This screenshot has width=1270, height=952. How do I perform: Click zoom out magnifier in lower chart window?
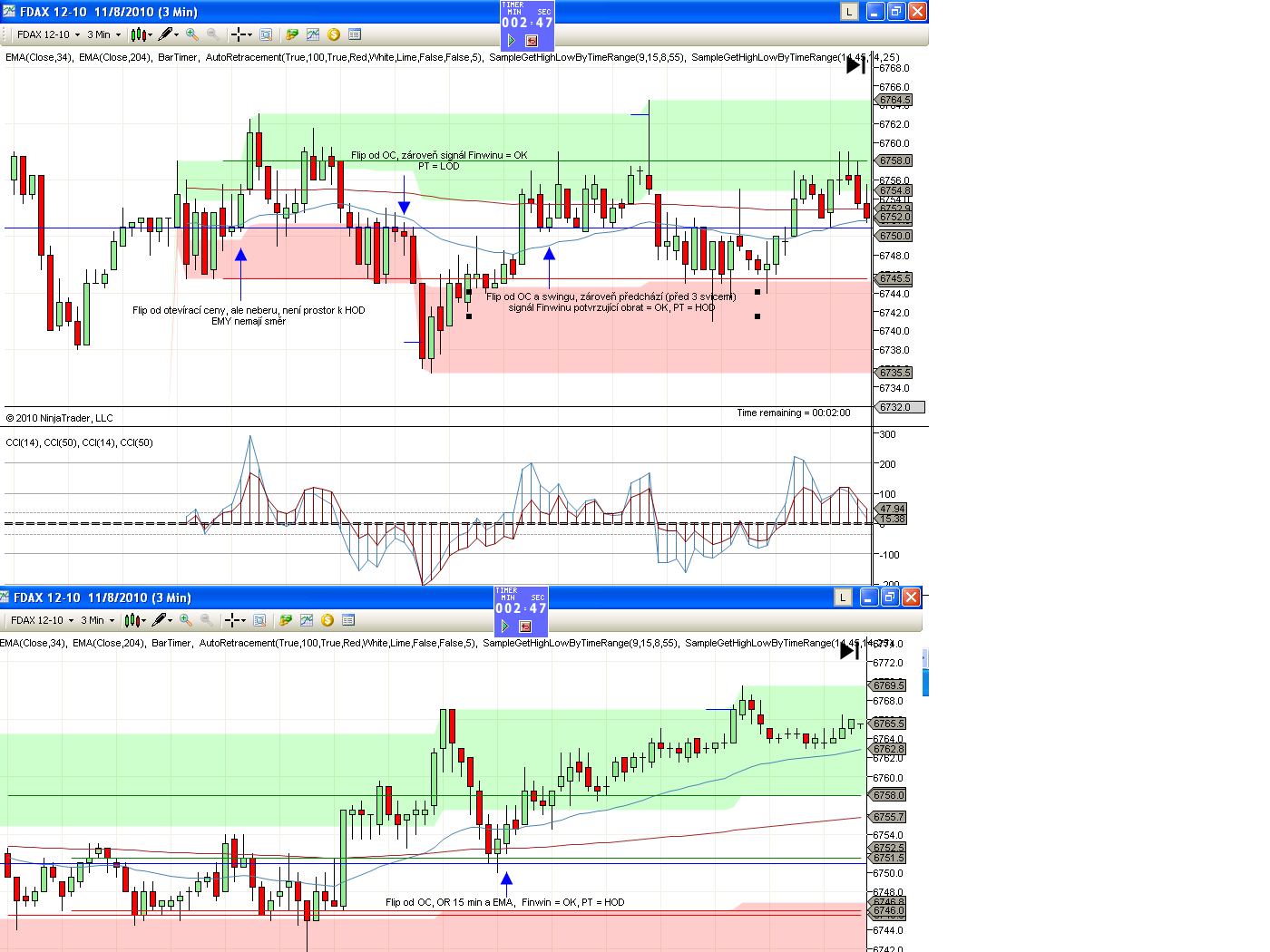tap(206, 620)
